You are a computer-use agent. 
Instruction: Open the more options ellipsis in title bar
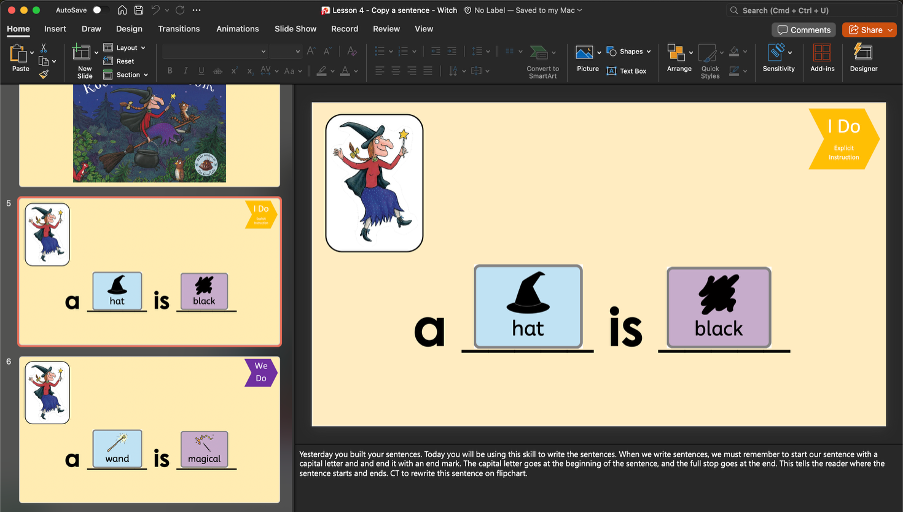(197, 10)
